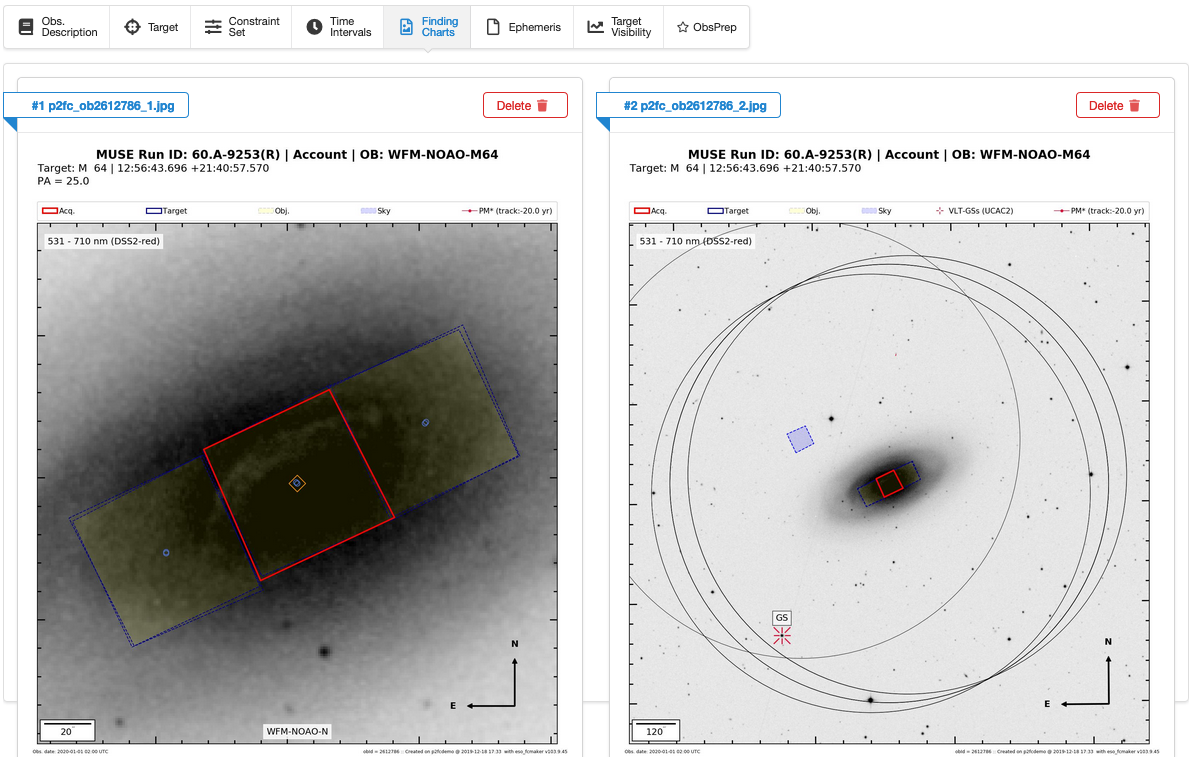This screenshot has width=1191, height=759.
Task: Click the 'Sky' legend entry in chart #1
Action: (x=376, y=210)
